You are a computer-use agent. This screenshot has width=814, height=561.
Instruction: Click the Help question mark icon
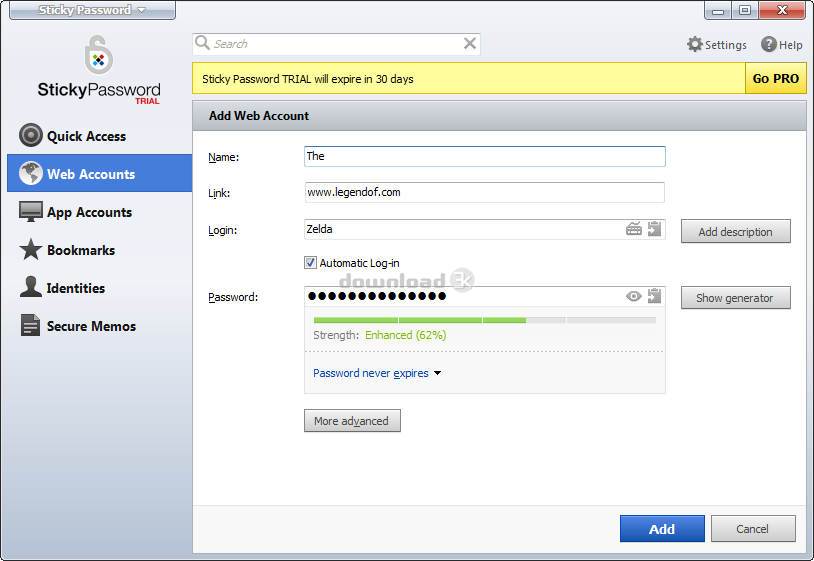tap(769, 45)
